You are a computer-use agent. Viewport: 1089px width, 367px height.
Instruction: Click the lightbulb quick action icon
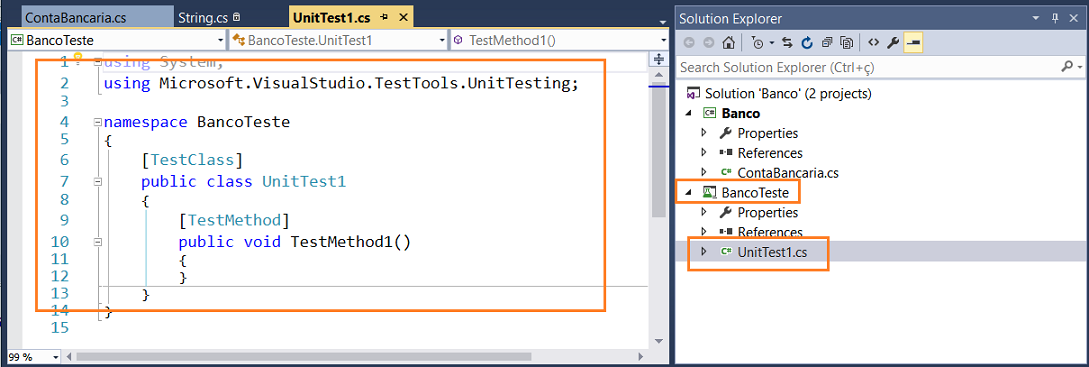click(x=78, y=58)
